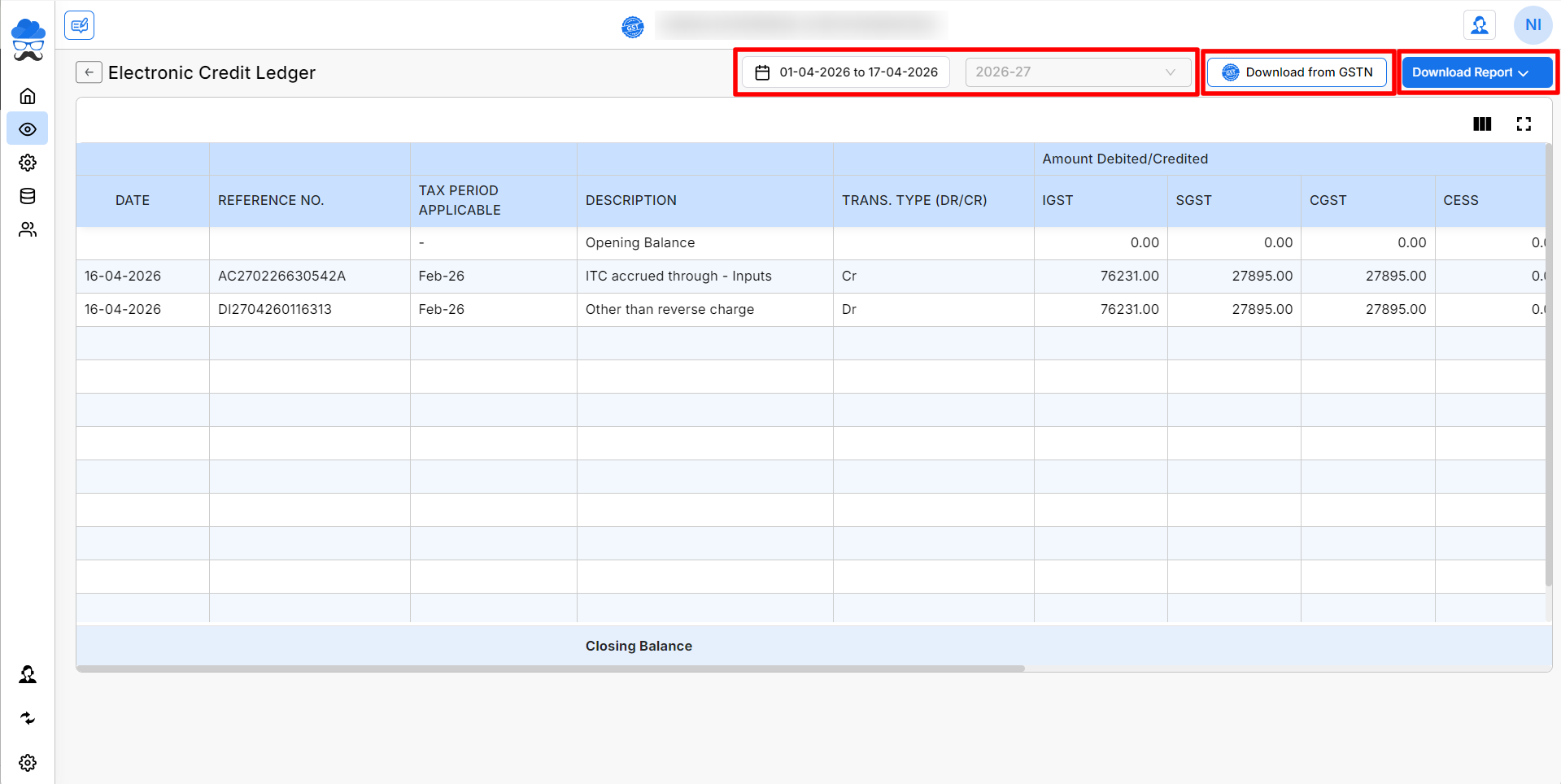Click the home icon in sidebar

point(28,96)
